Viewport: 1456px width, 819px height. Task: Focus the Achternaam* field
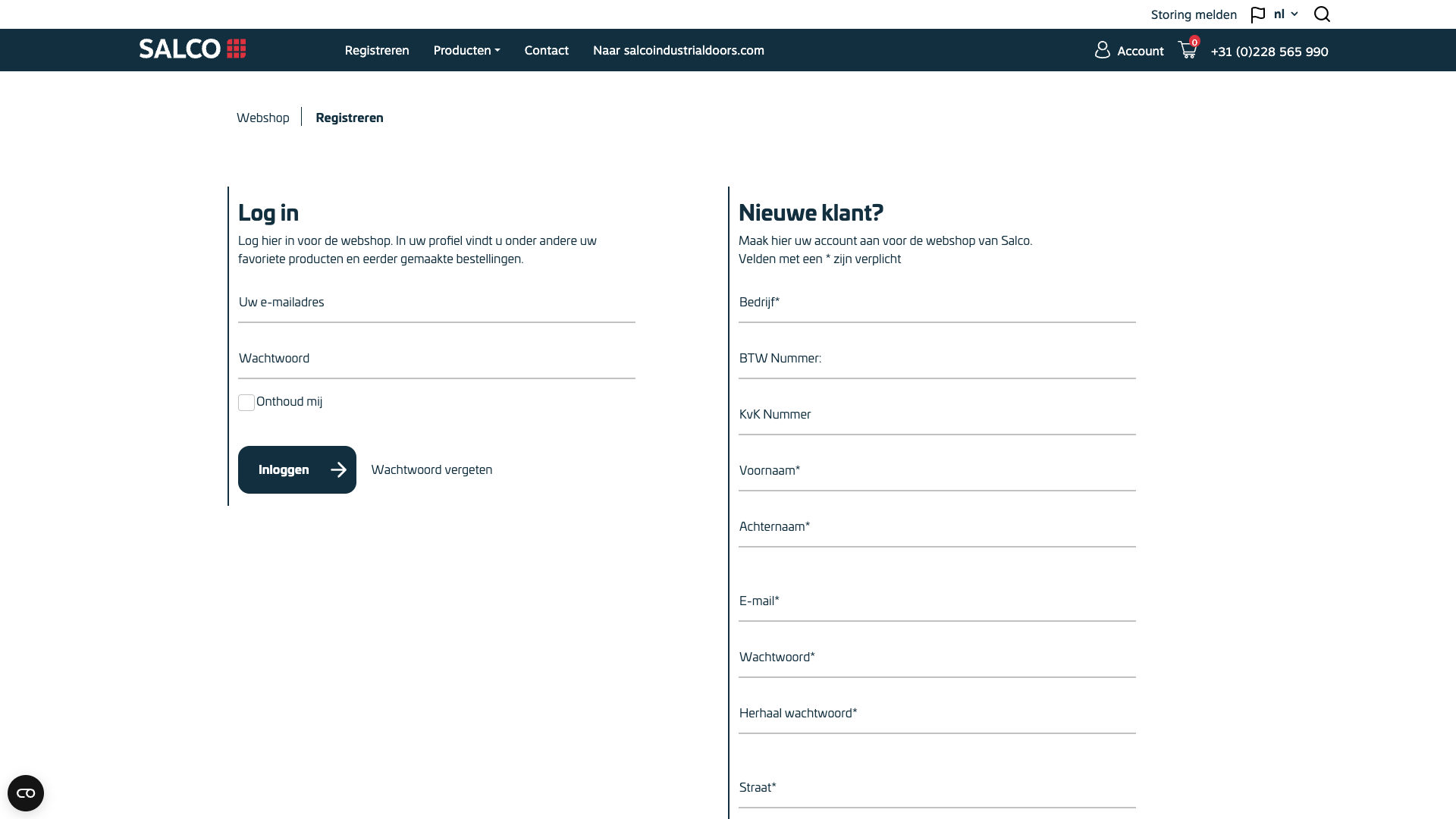937,527
